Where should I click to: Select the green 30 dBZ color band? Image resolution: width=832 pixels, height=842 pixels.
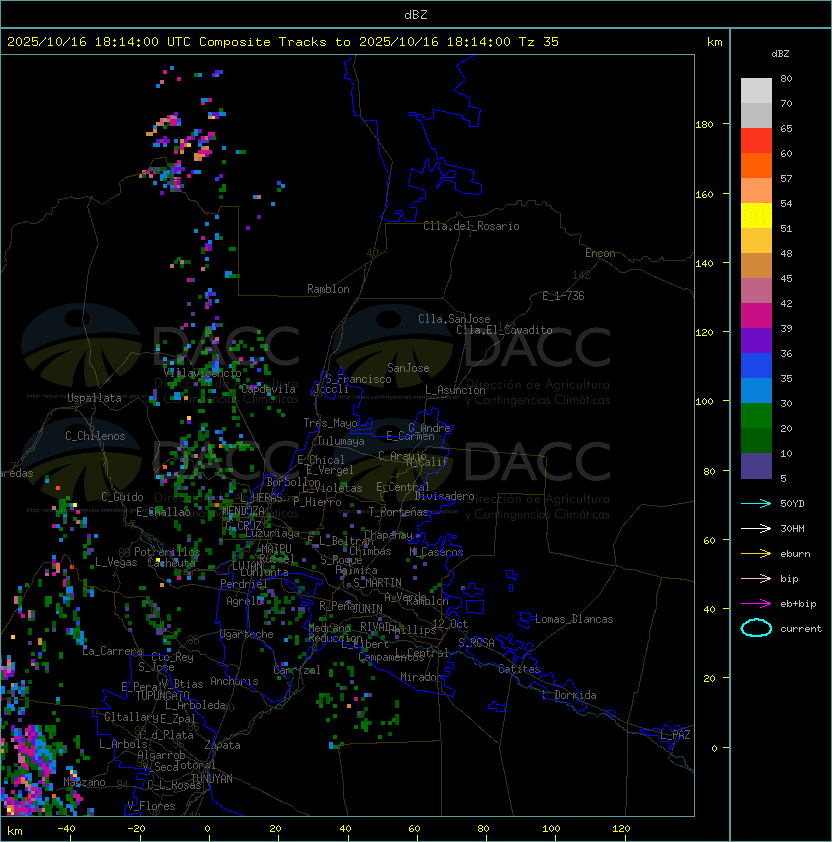756,416
